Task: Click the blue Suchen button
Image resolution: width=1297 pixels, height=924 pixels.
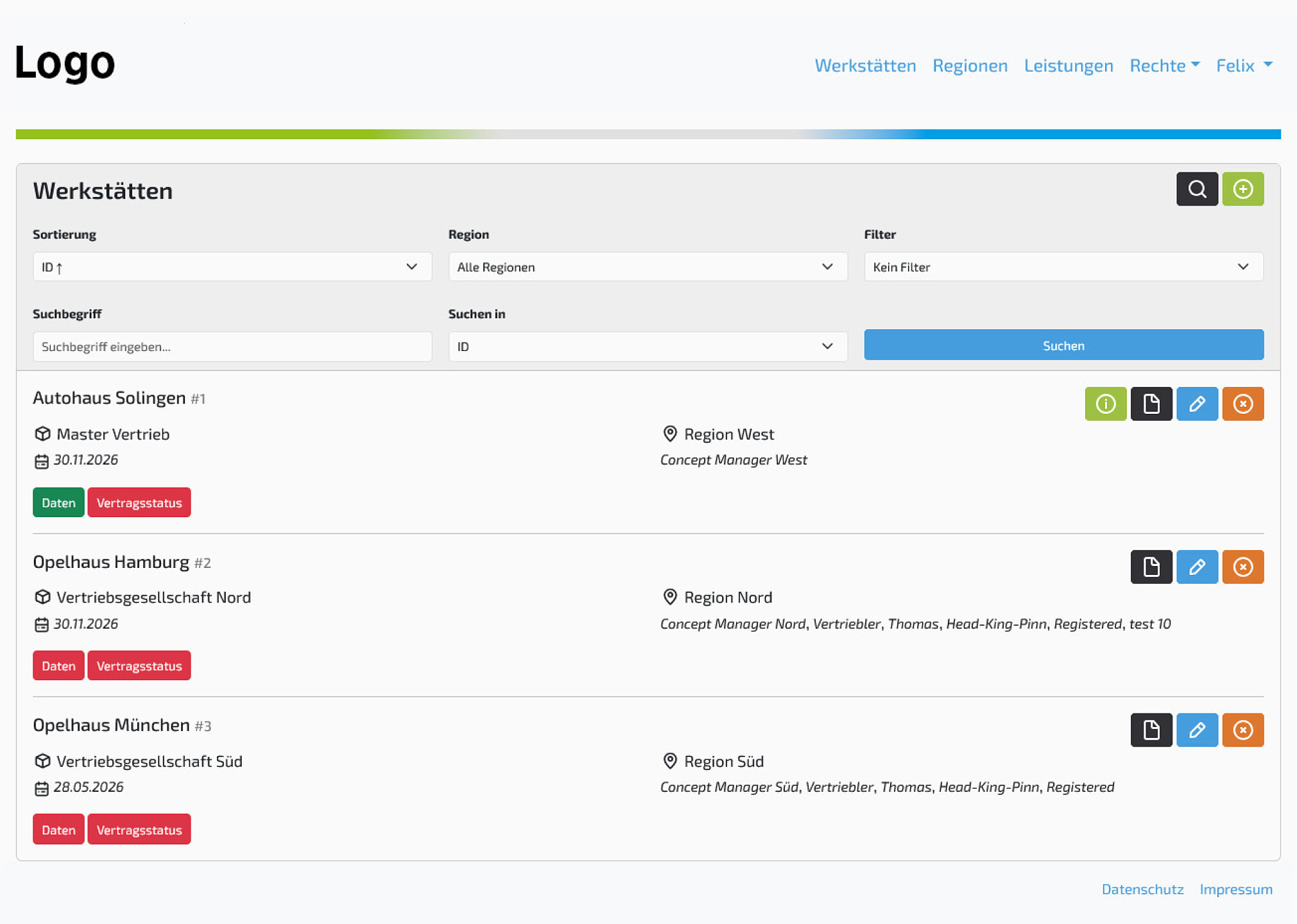Action: point(1063,345)
